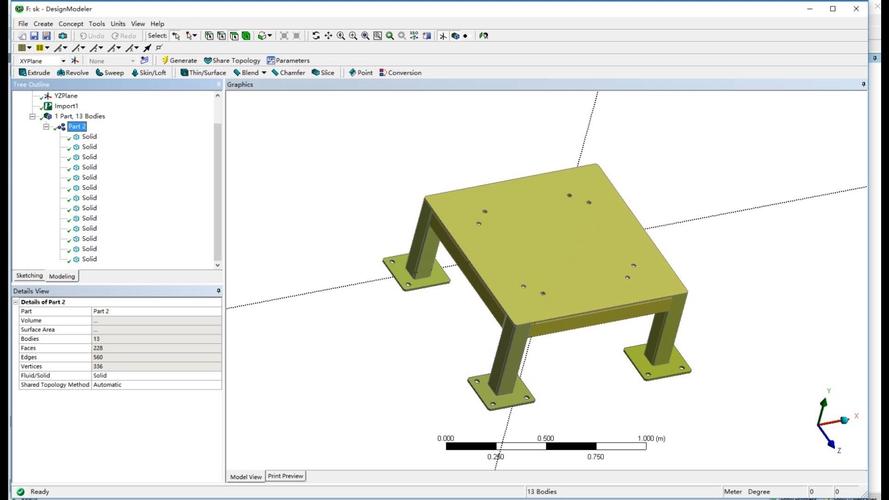Click the Magnifier Window icon

[378, 36]
